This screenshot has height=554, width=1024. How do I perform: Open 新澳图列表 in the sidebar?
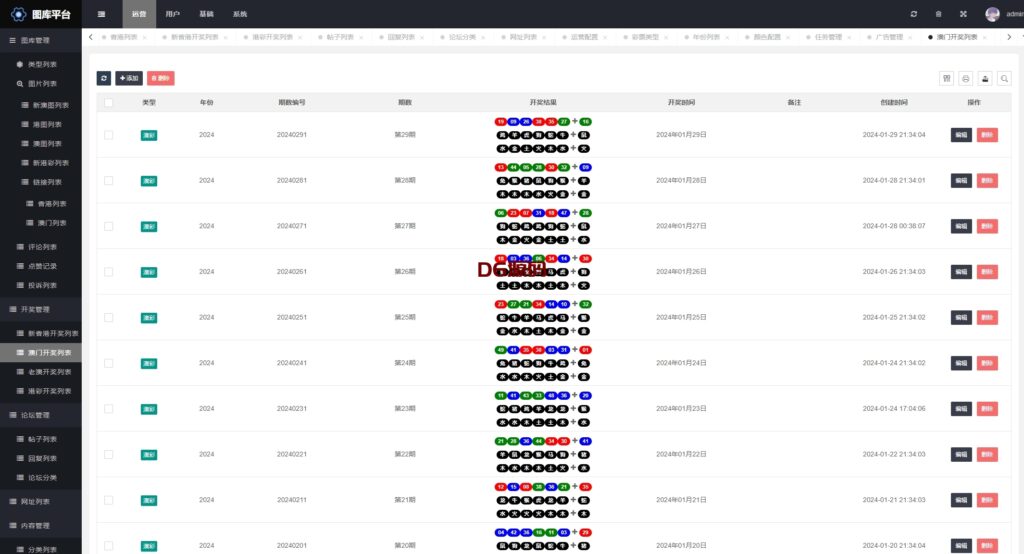tap(50, 105)
